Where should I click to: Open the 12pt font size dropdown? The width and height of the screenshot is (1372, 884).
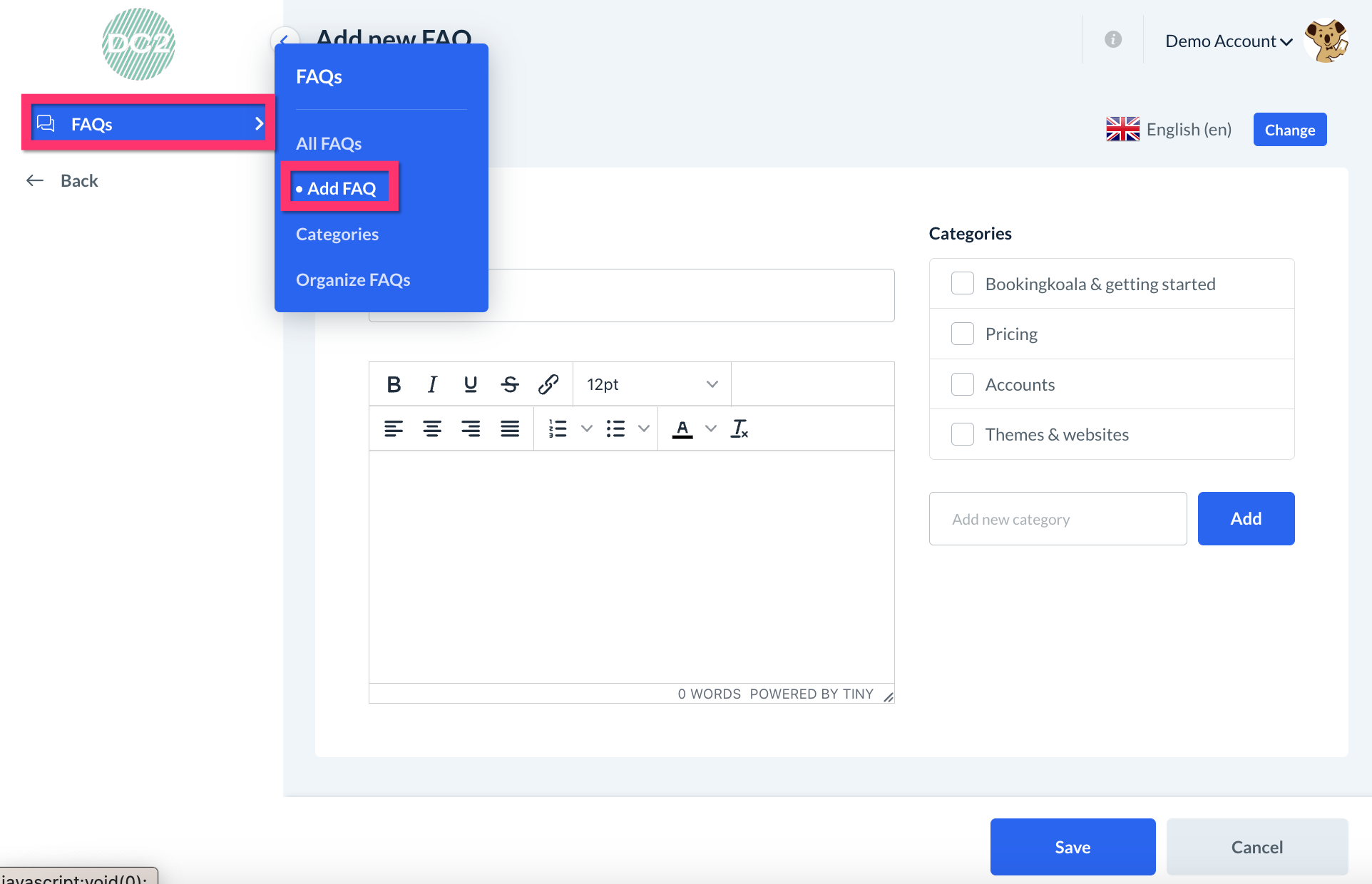click(652, 385)
